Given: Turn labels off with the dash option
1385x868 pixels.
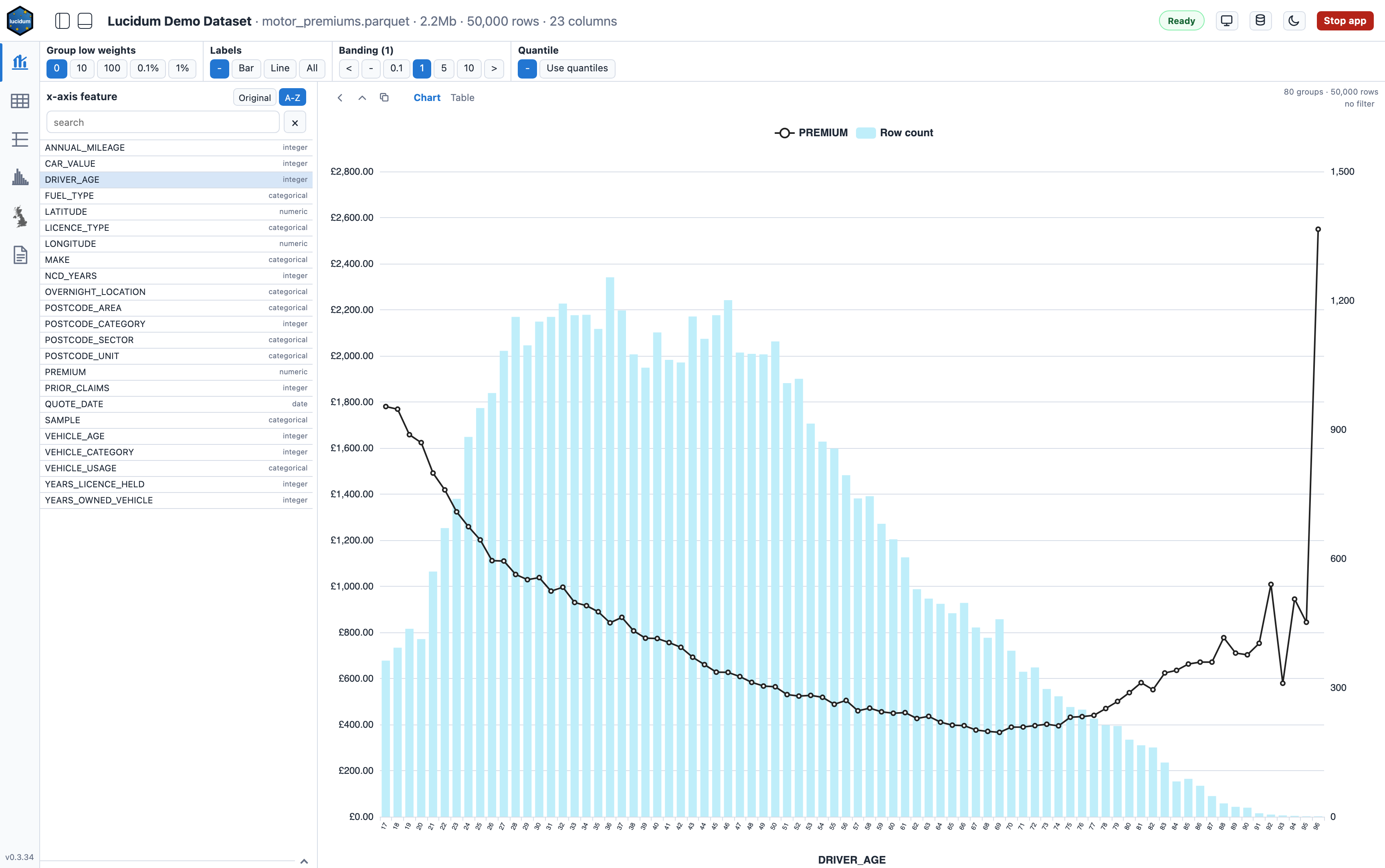Looking at the screenshot, I should [219, 68].
